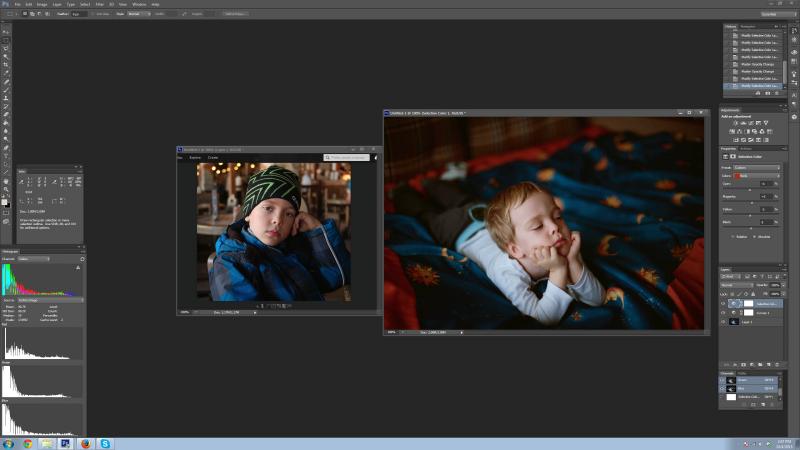This screenshot has height=450, width=800.
Task: Select the Brush tool
Action: tap(6, 90)
